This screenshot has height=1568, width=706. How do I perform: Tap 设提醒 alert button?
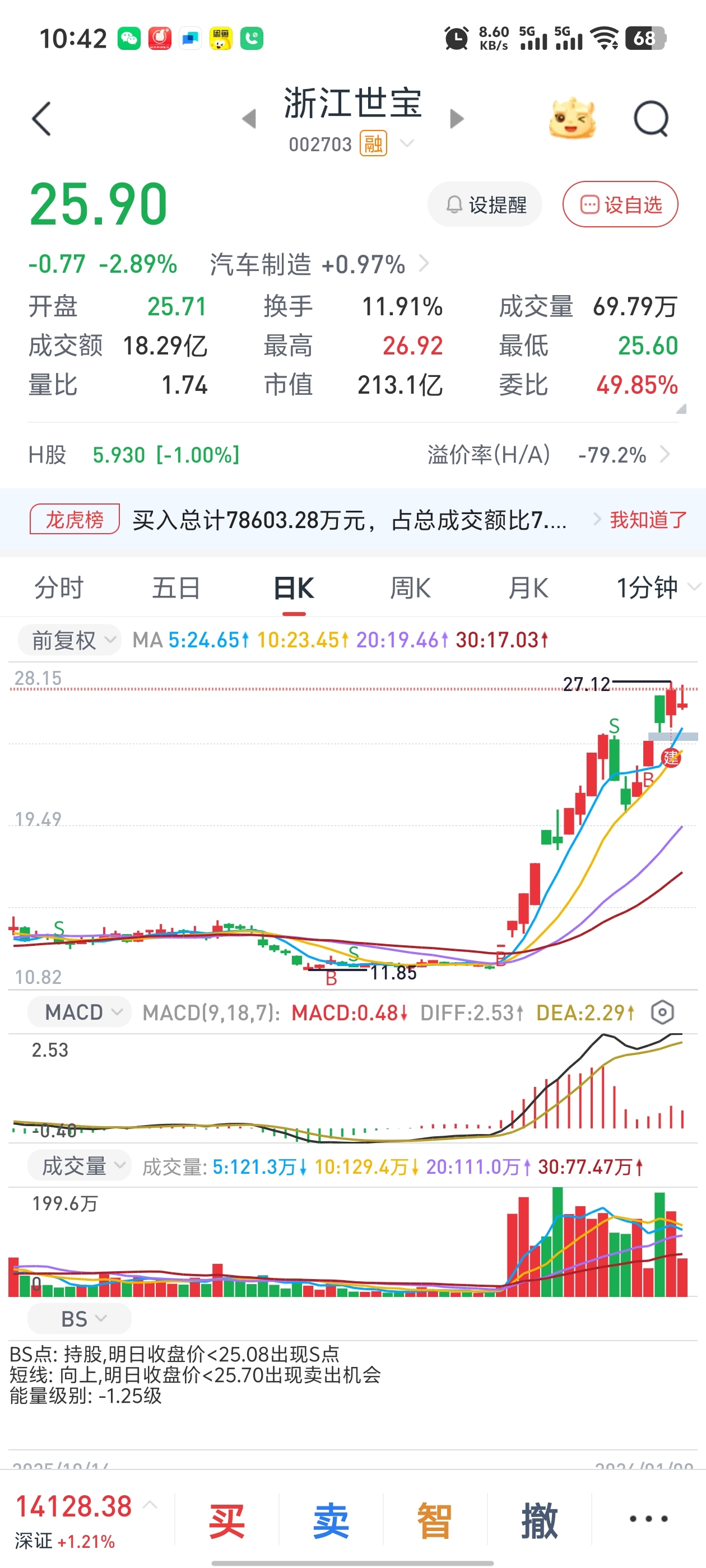(x=485, y=204)
